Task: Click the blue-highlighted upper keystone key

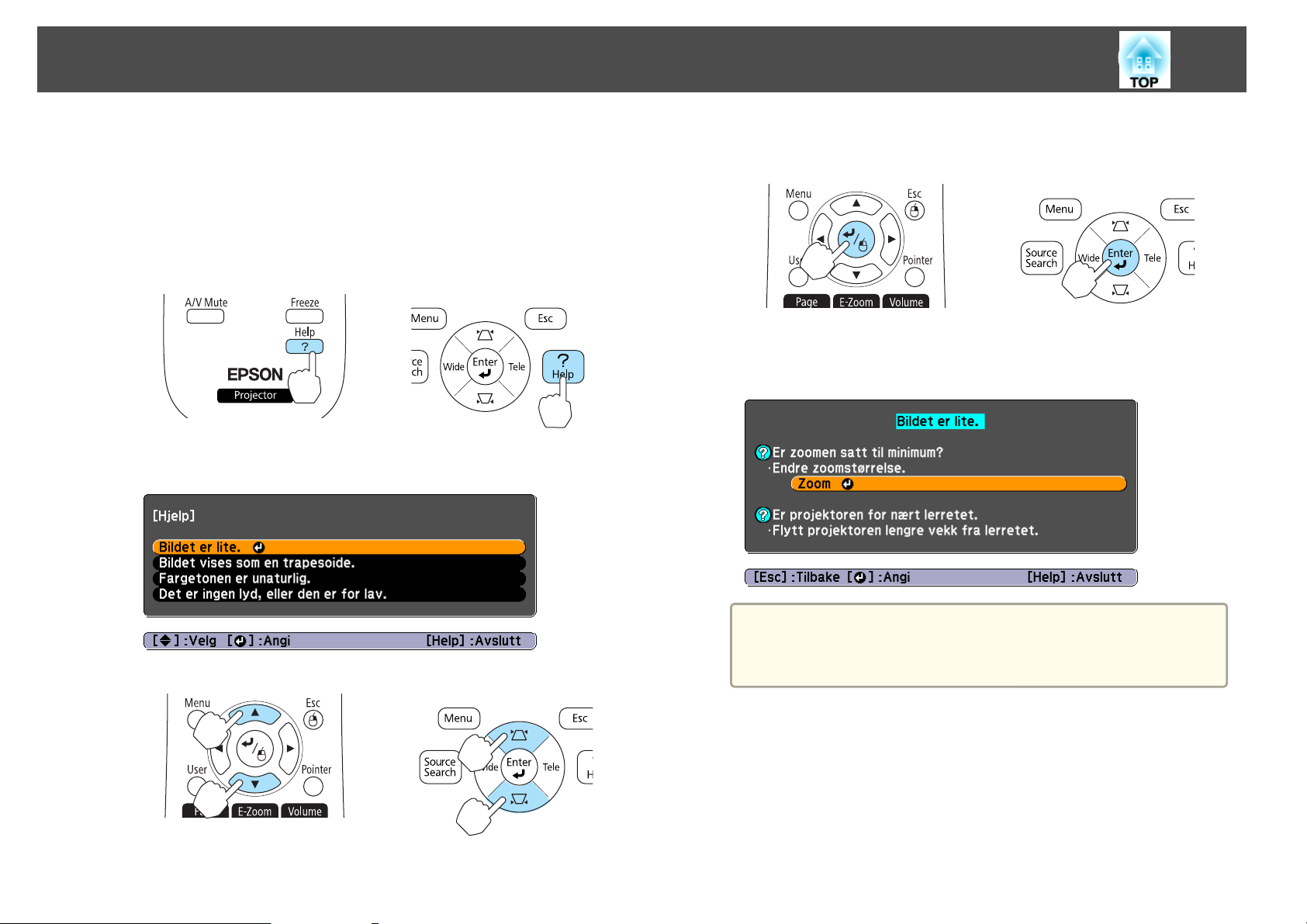Action: pyautogui.click(x=519, y=734)
